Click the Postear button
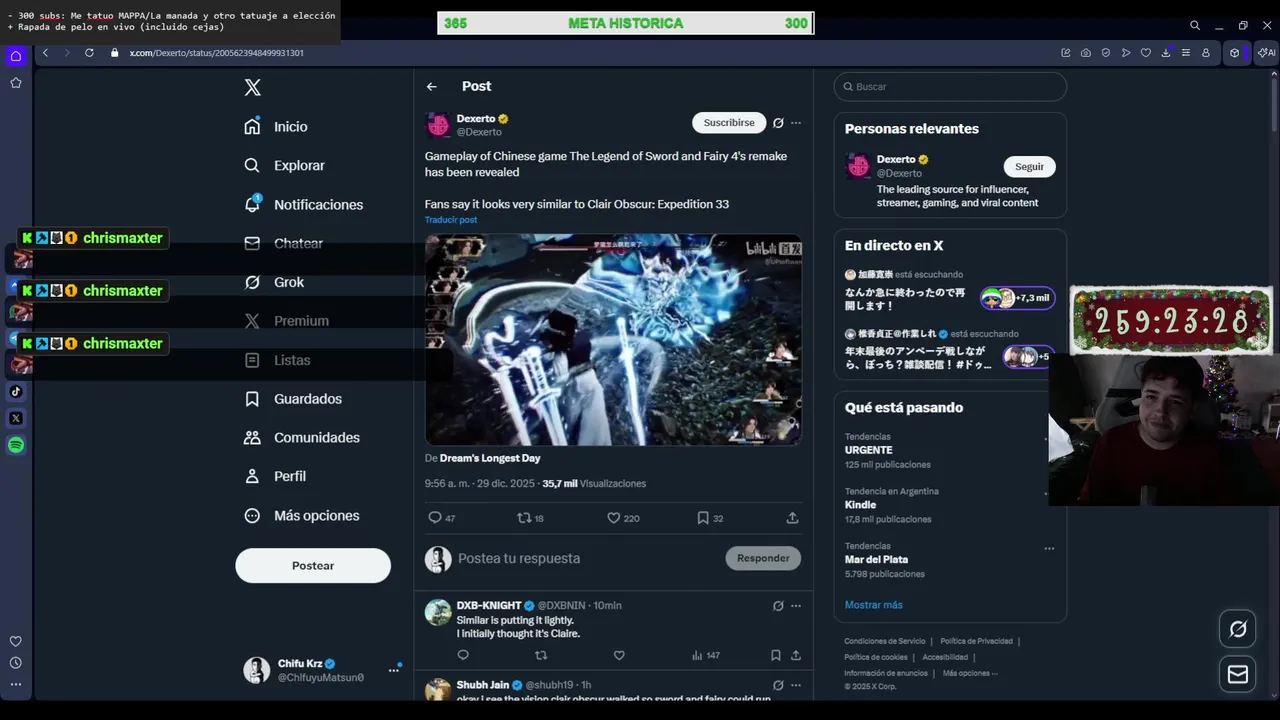 (x=313, y=566)
